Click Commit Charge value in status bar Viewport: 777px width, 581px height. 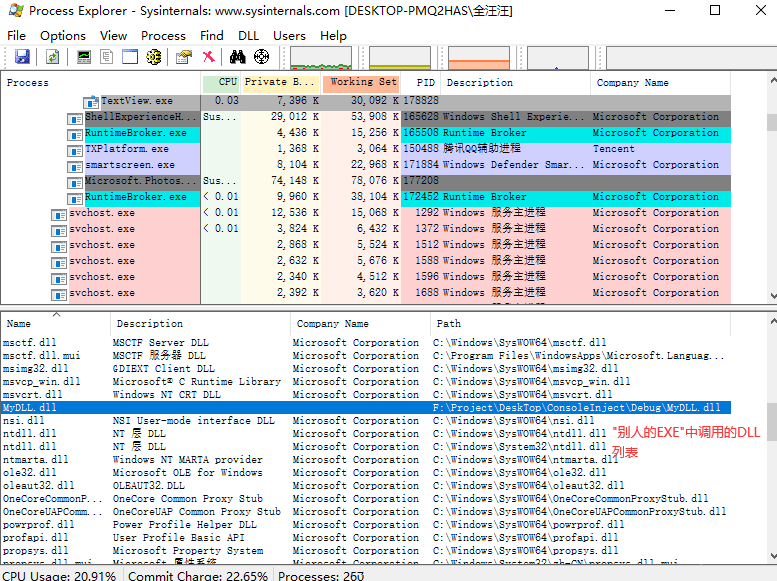click(198, 576)
